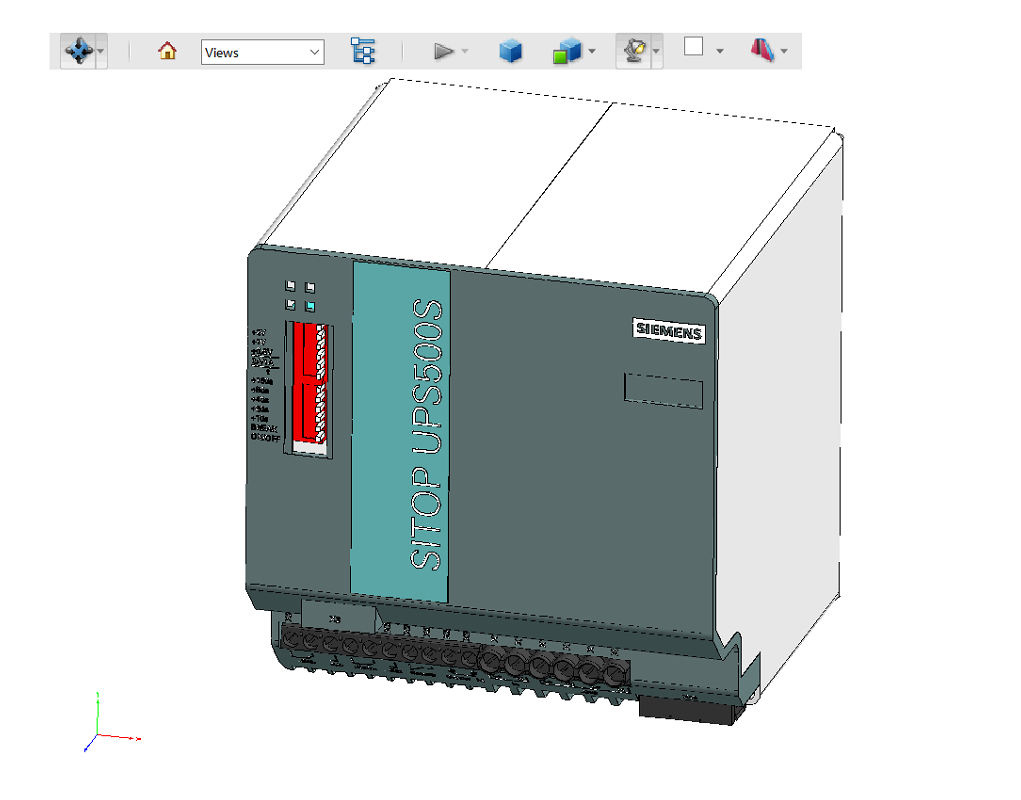Screen dimensions: 1021x800
Task: Click the Model Render Mode icon
Action: tap(567, 51)
